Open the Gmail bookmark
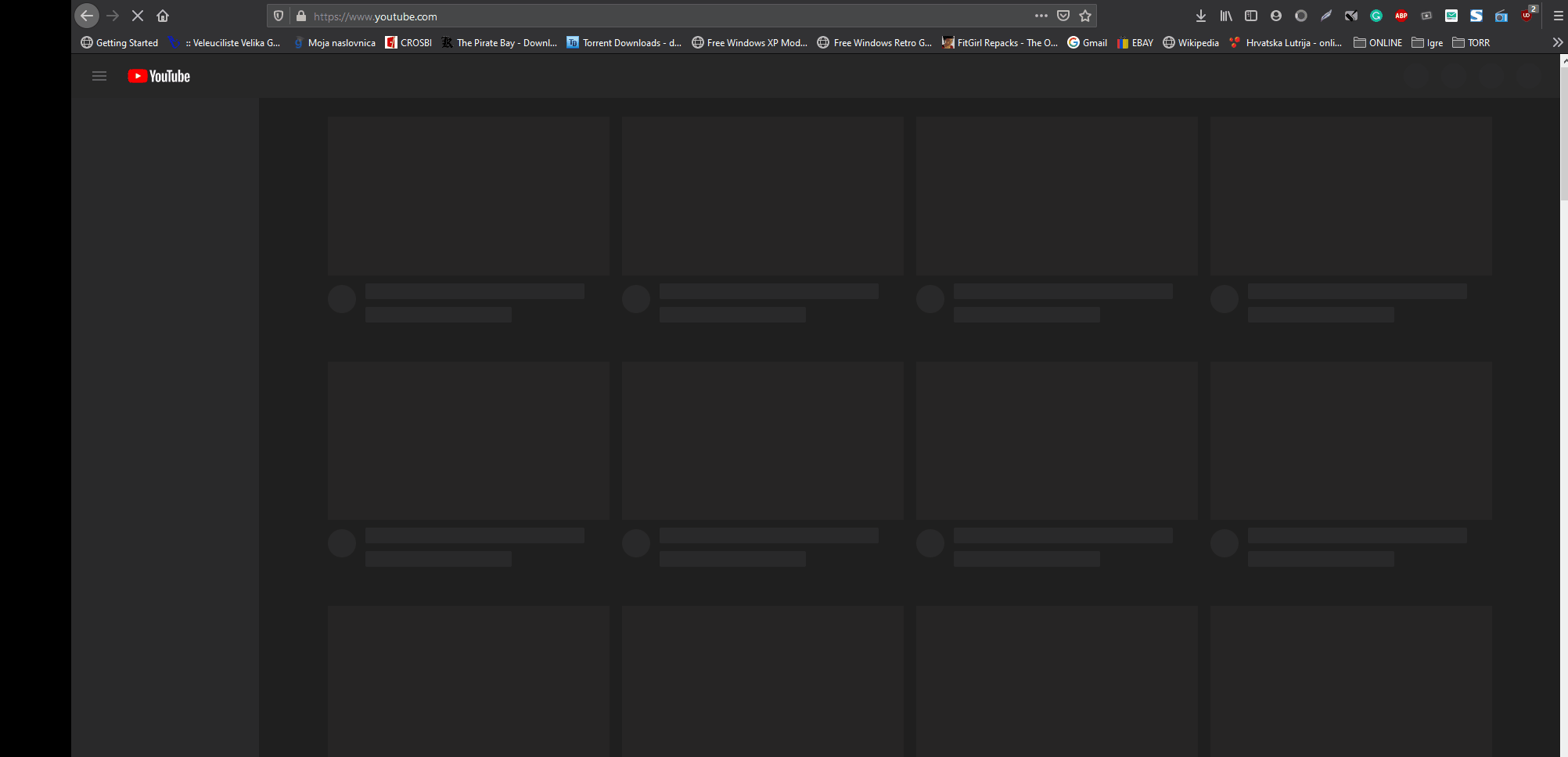 (x=1087, y=43)
